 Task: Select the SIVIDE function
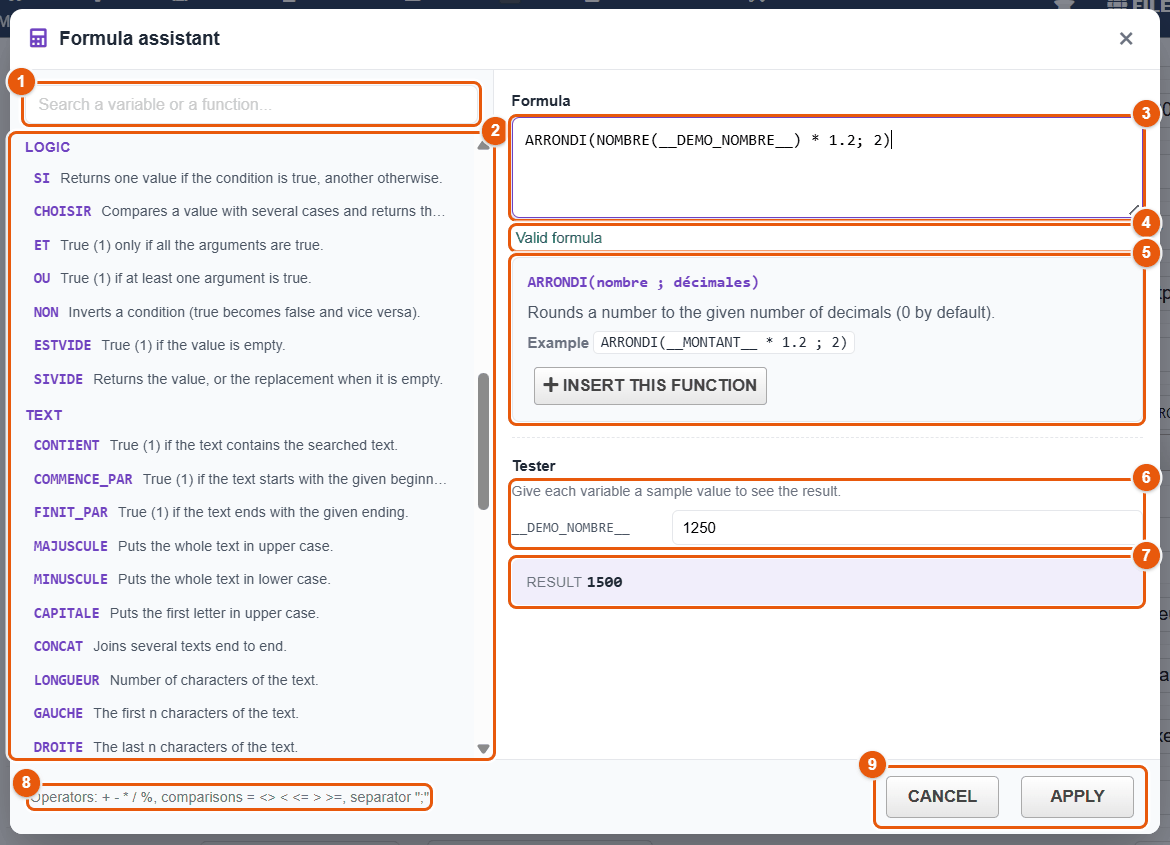point(238,379)
